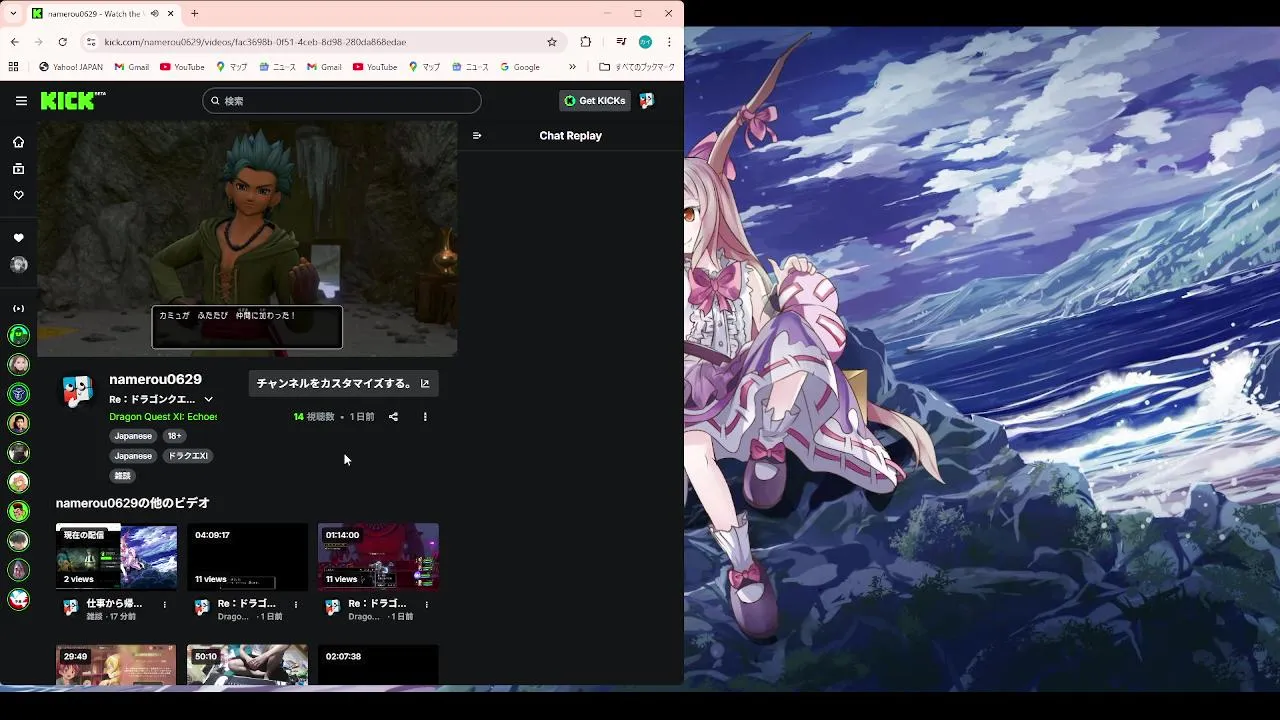Open Yahoo! JAPAN bookmark
Image resolution: width=1280 pixels, height=720 pixels.
click(71, 67)
